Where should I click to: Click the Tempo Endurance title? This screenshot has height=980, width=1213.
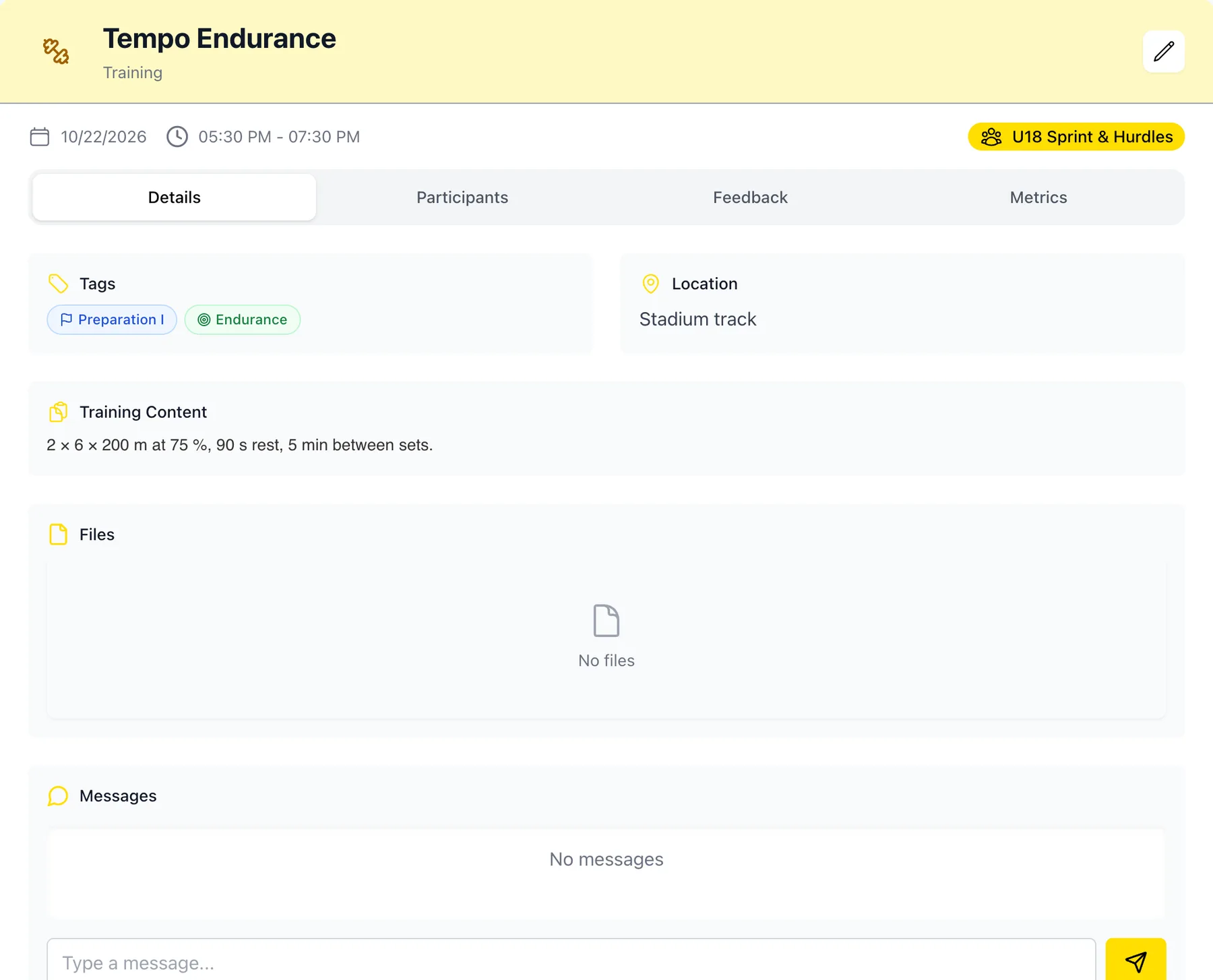coord(219,38)
